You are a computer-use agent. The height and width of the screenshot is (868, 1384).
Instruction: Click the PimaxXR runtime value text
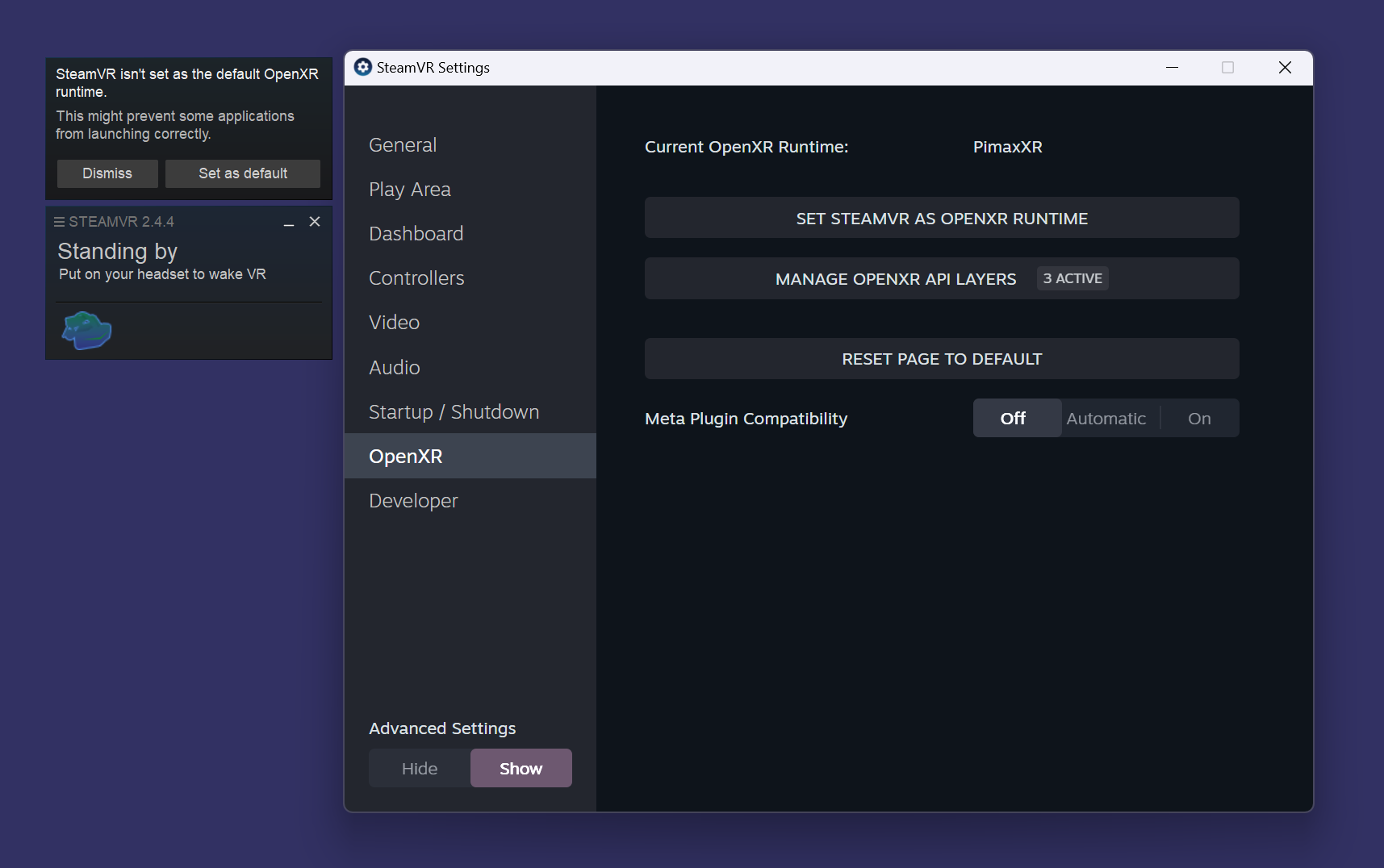1008,147
